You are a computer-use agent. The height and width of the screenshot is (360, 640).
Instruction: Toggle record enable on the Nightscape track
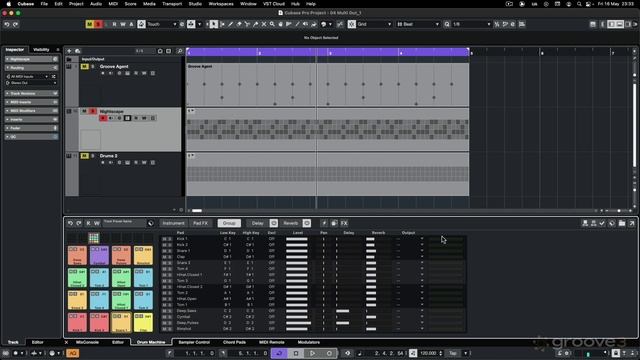tap(103, 118)
